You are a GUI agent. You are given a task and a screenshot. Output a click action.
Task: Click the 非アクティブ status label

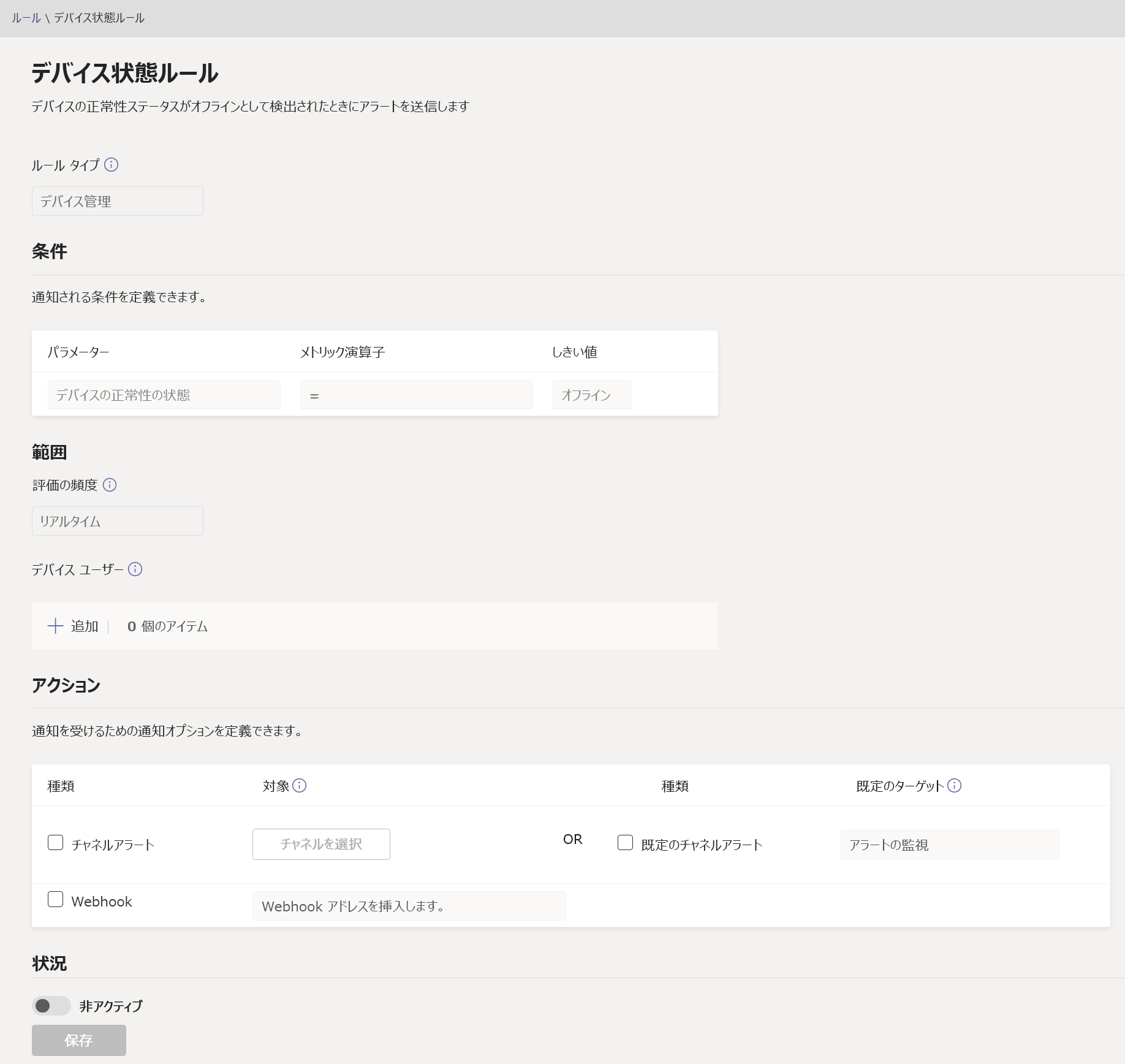pyautogui.click(x=111, y=1006)
